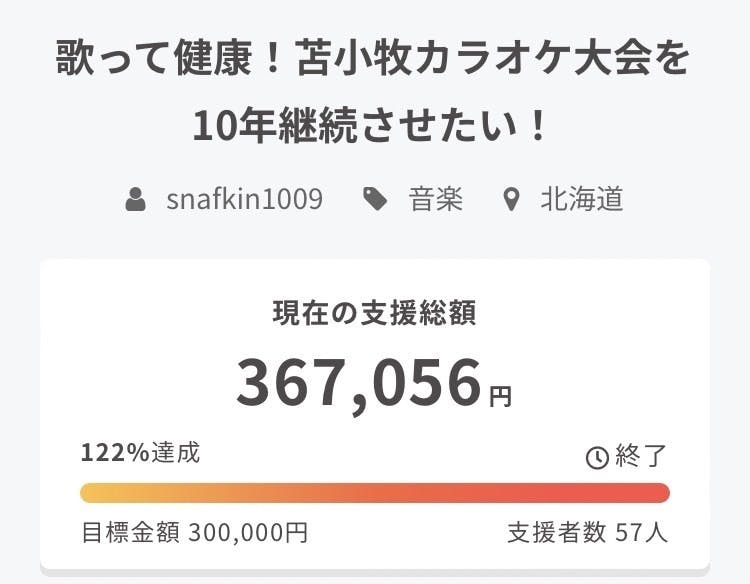This screenshot has width=750, height=584.
Task: Click the title line 10年継続させたい！
Action: (x=375, y=127)
